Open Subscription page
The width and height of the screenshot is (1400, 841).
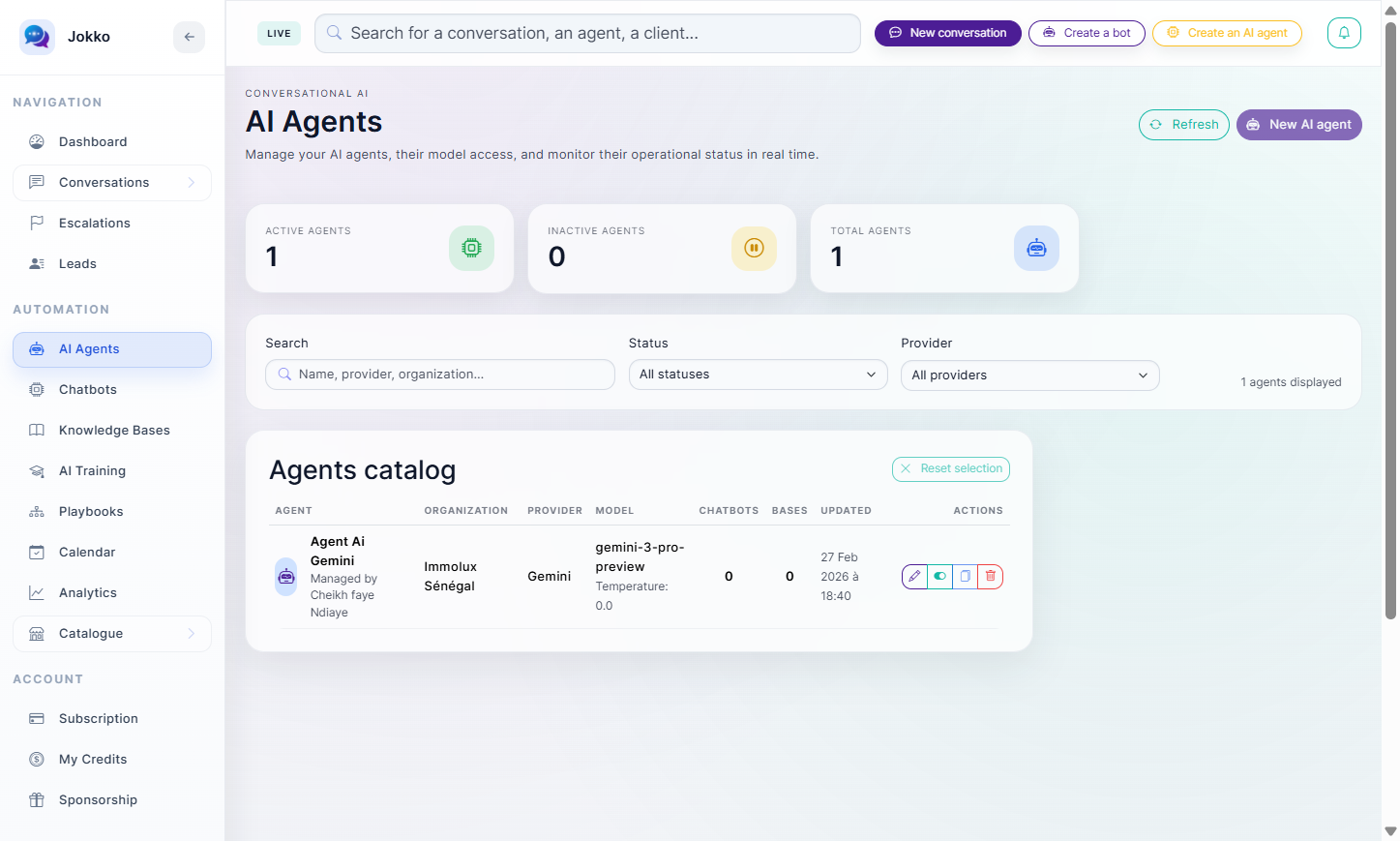click(112, 719)
